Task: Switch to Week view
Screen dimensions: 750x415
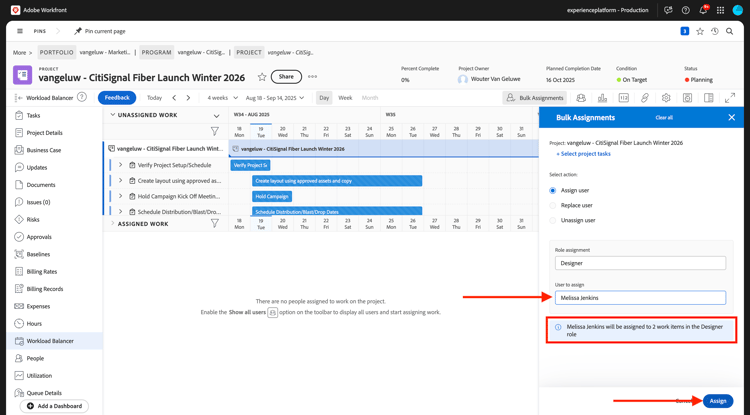Action: 345,98
